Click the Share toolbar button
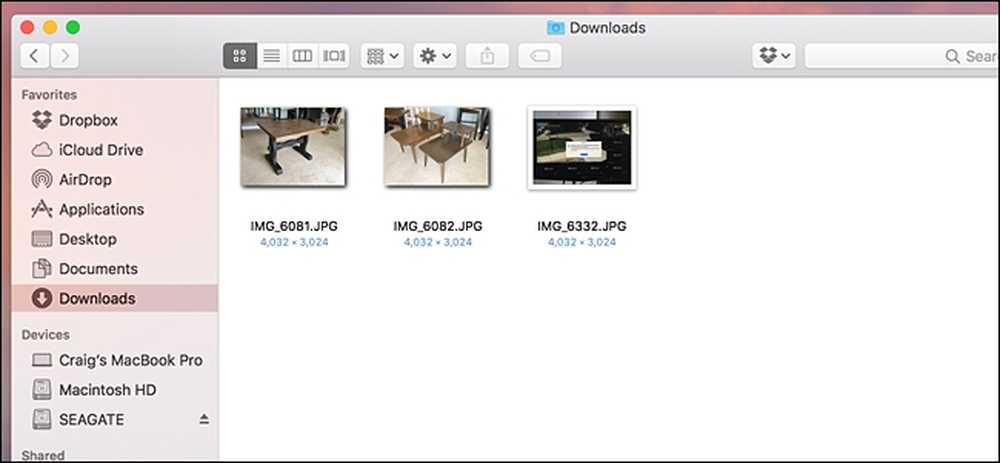Image resolution: width=1000 pixels, height=463 pixels. coord(487,56)
